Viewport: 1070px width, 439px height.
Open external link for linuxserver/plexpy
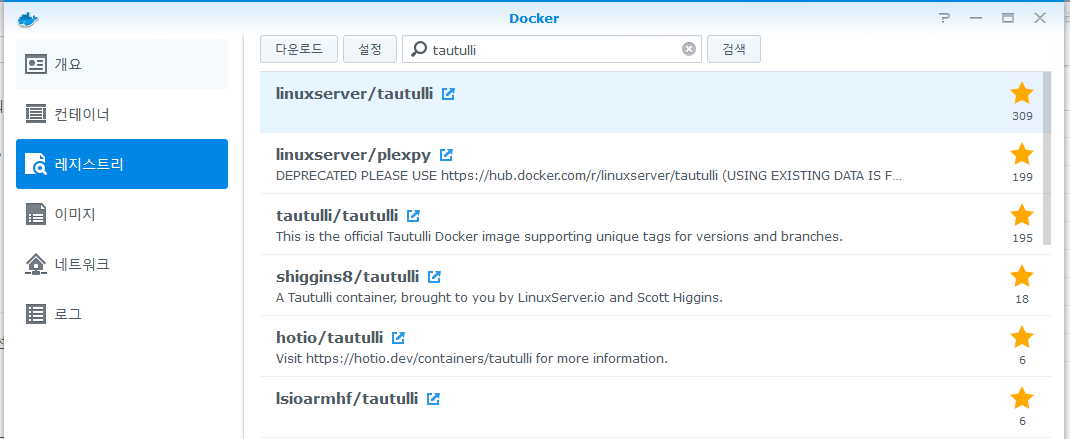[x=446, y=155]
